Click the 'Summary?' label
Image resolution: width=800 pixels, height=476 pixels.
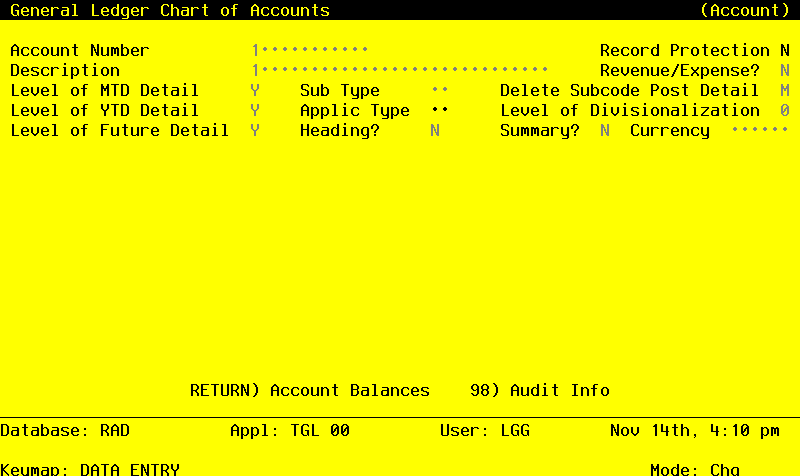click(x=540, y=130)
